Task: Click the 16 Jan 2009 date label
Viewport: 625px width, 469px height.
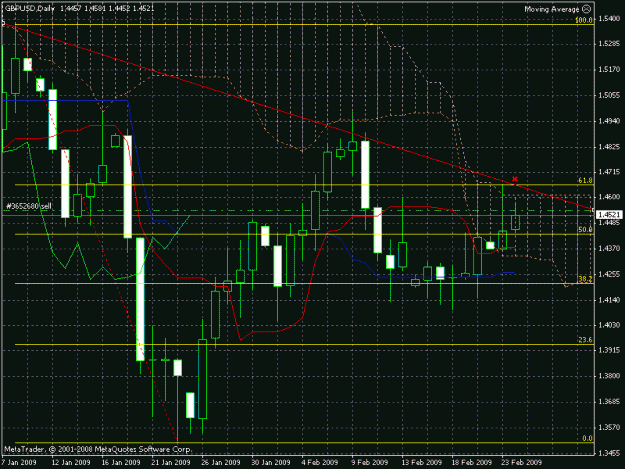Action: pos(121,462)
